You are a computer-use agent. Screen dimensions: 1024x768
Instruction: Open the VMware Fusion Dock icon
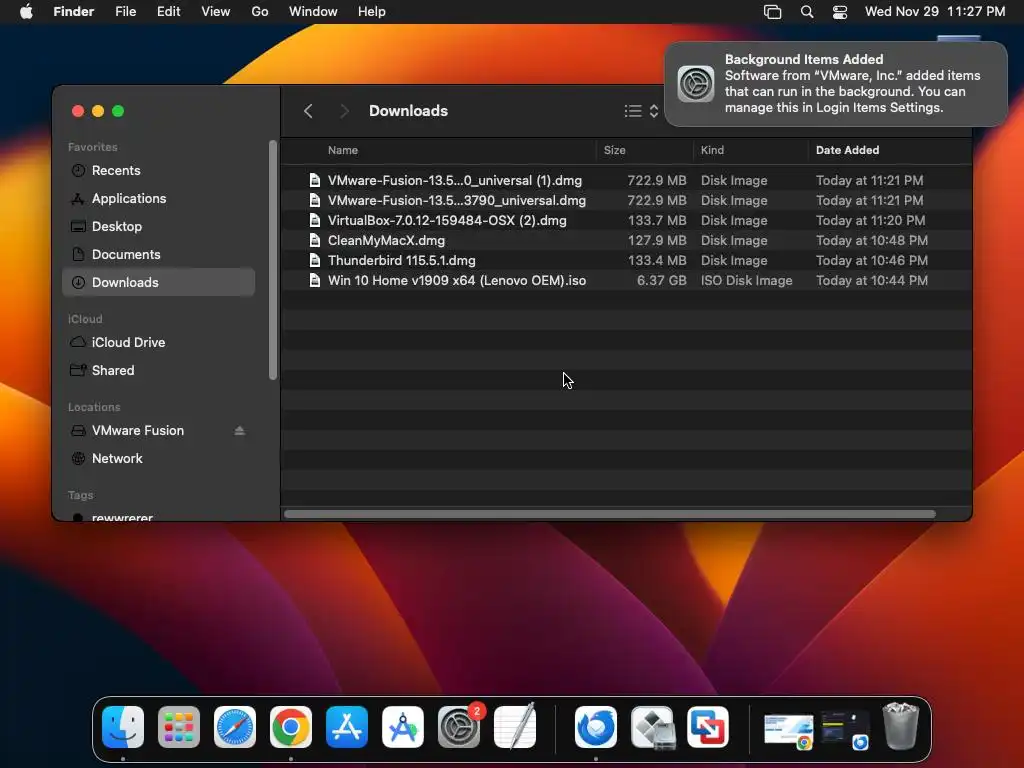tap(708, 727)
